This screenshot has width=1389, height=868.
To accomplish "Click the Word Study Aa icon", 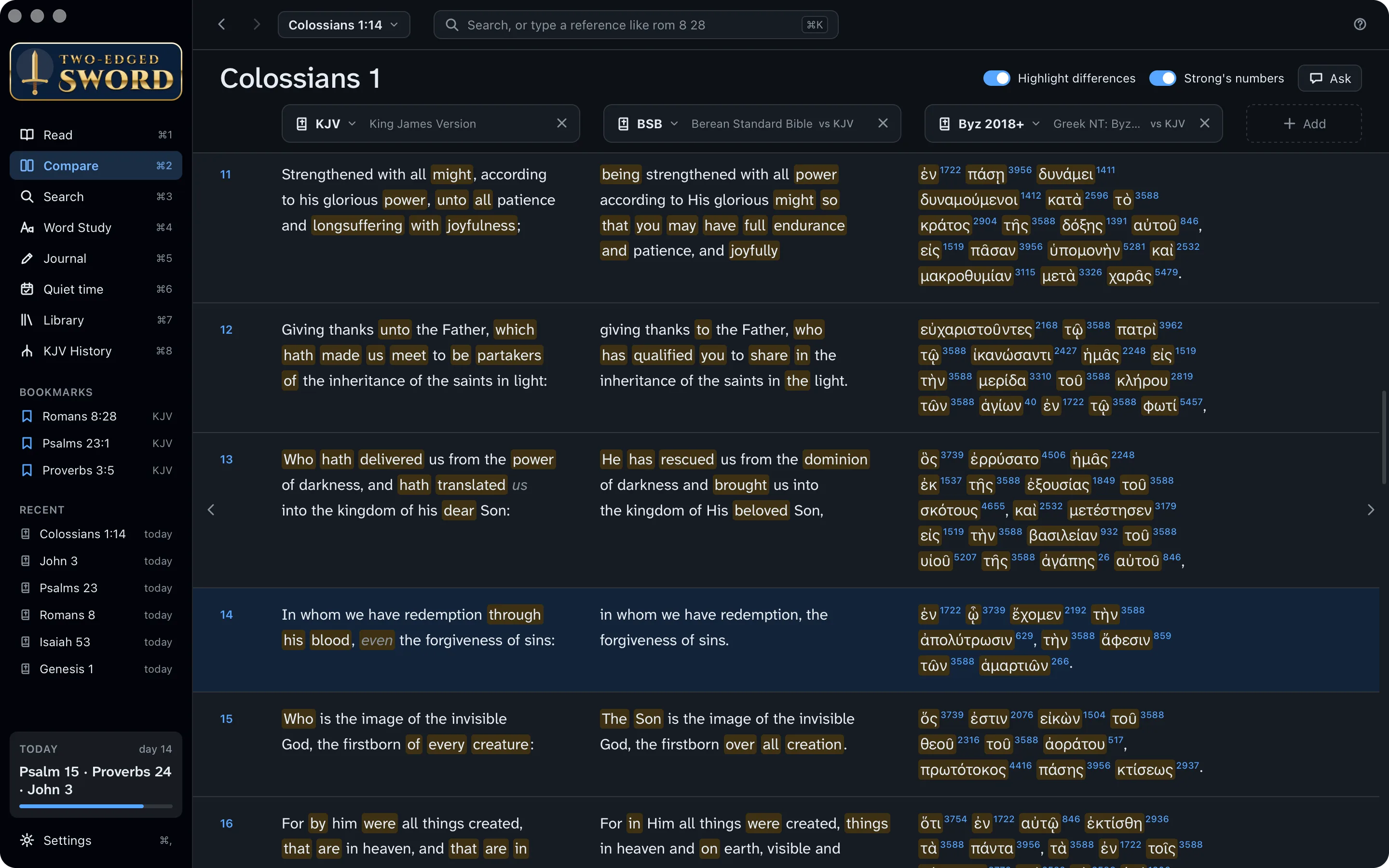I will (27, 227).
